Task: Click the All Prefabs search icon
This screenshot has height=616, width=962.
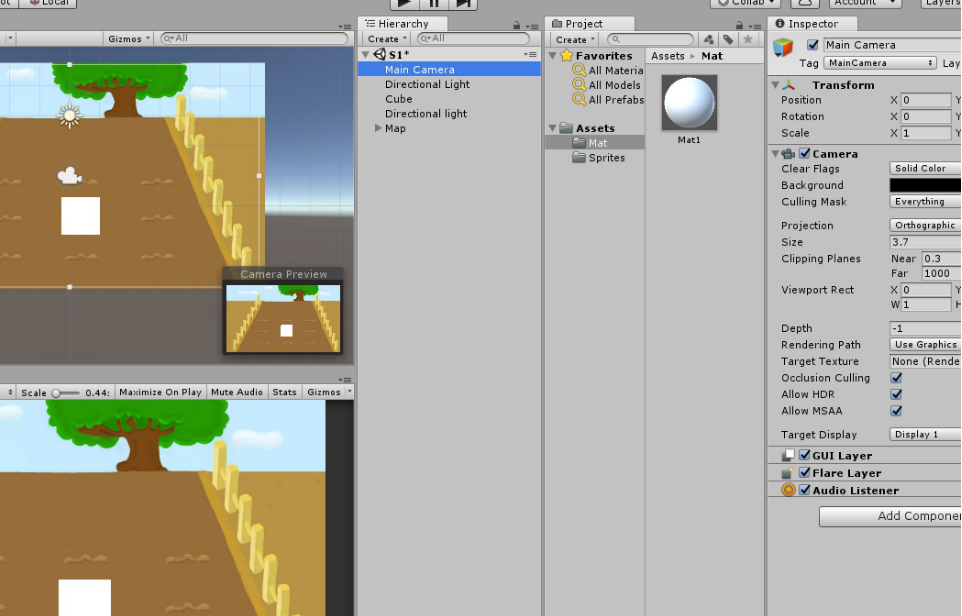Action: click(579, 99)
